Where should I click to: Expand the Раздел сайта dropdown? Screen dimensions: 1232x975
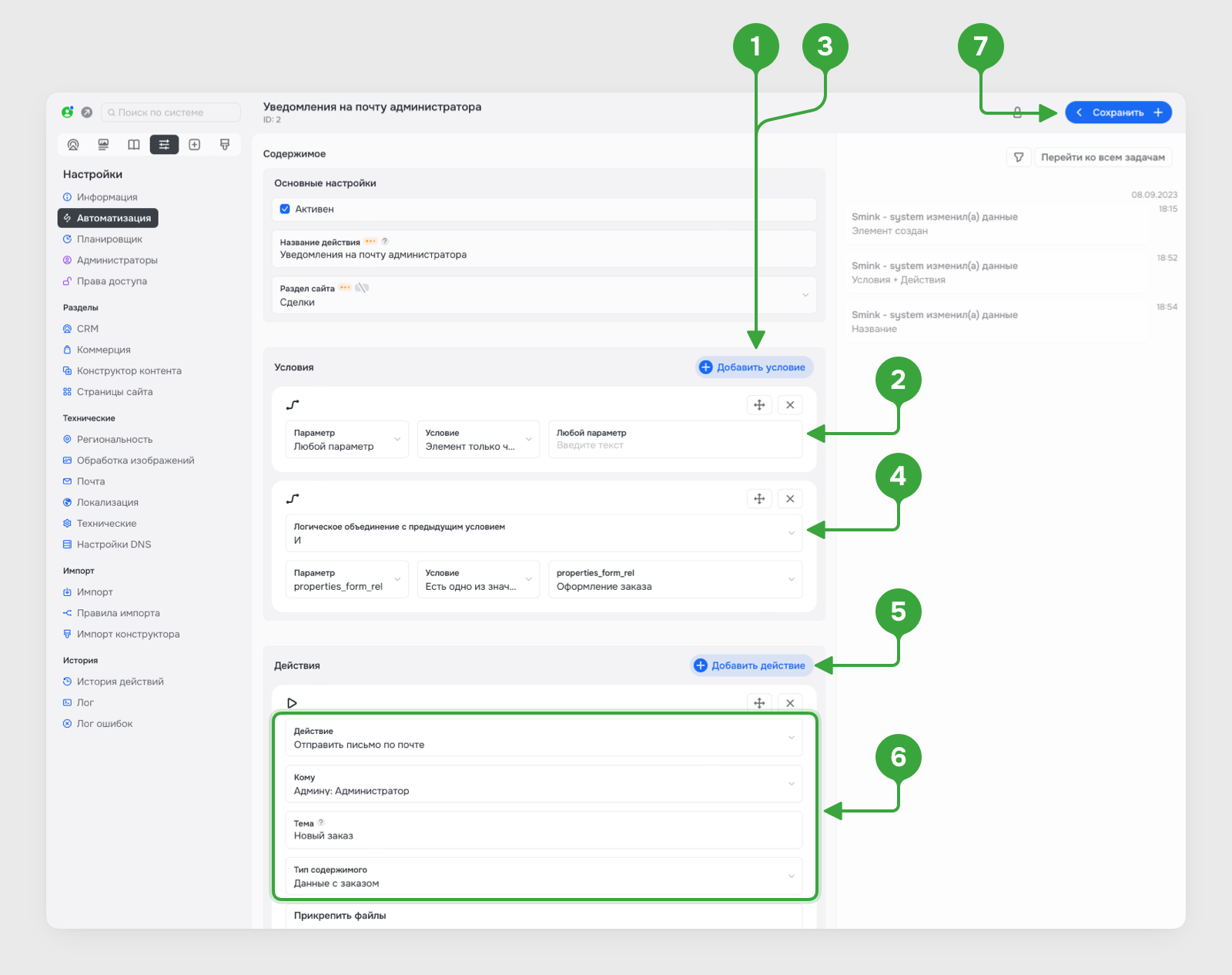click(544, 295)
